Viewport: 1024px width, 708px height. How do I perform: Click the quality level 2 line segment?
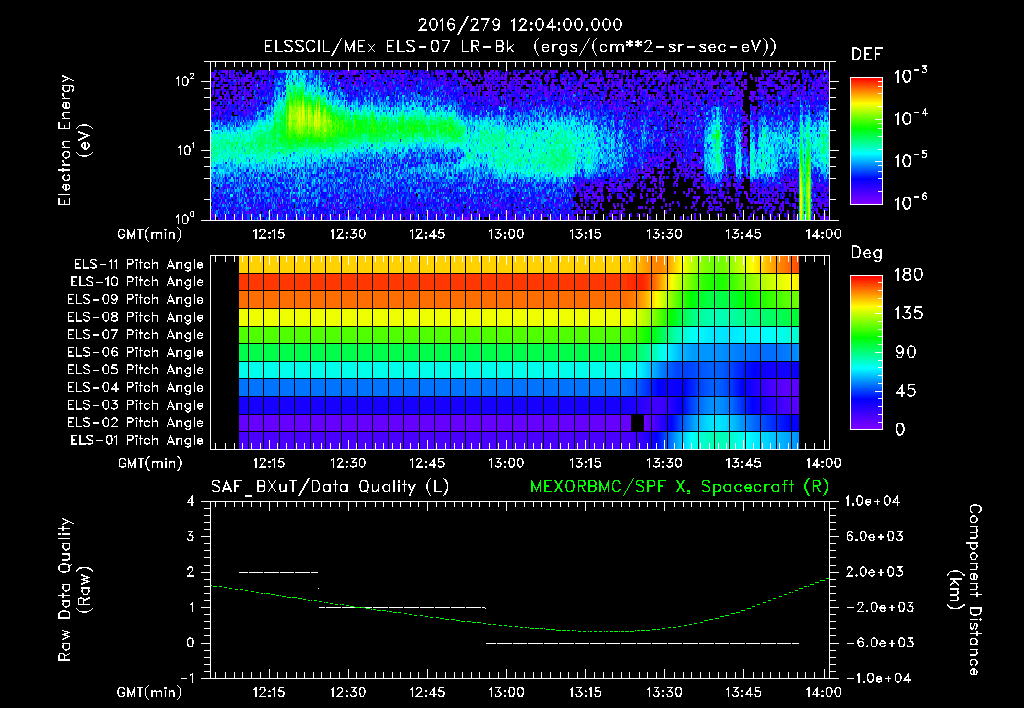[x=279, y=572]
